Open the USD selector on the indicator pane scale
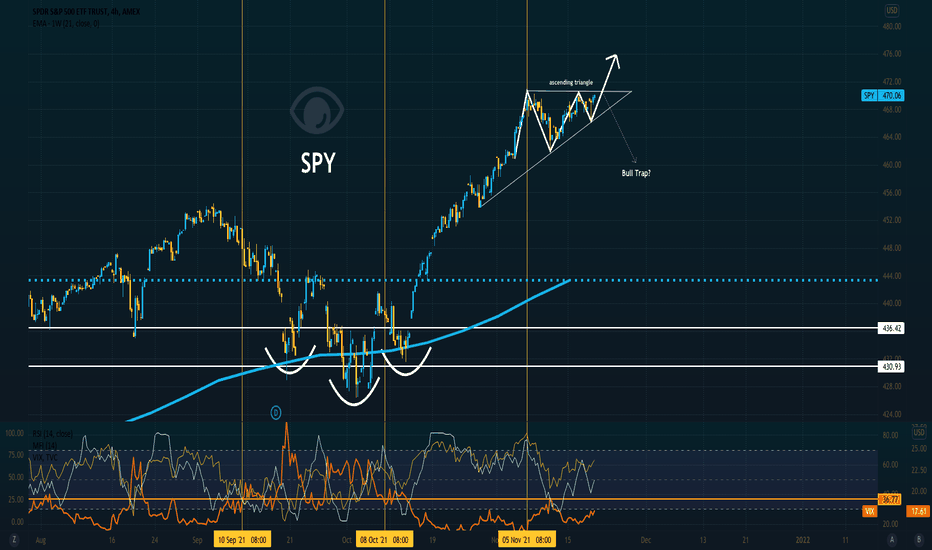The image size is (932, 550). pos(919,432)
